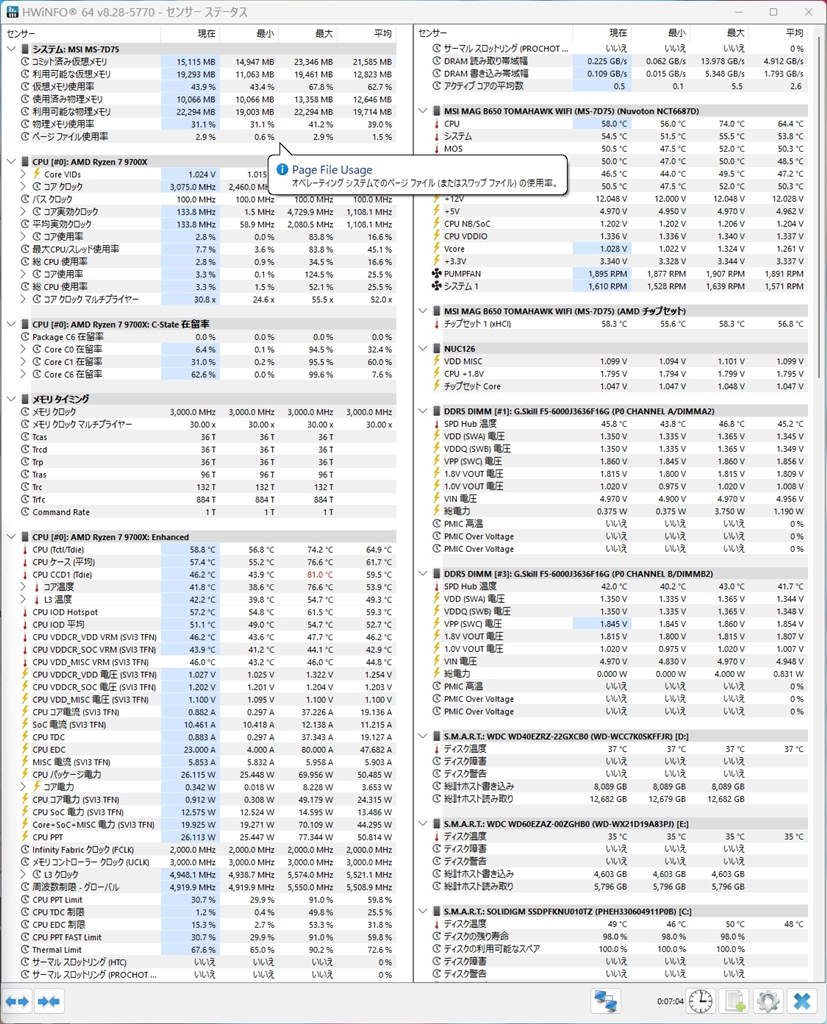Select the DRAM 読み取り帯域幅 row

tap(618, 61)
